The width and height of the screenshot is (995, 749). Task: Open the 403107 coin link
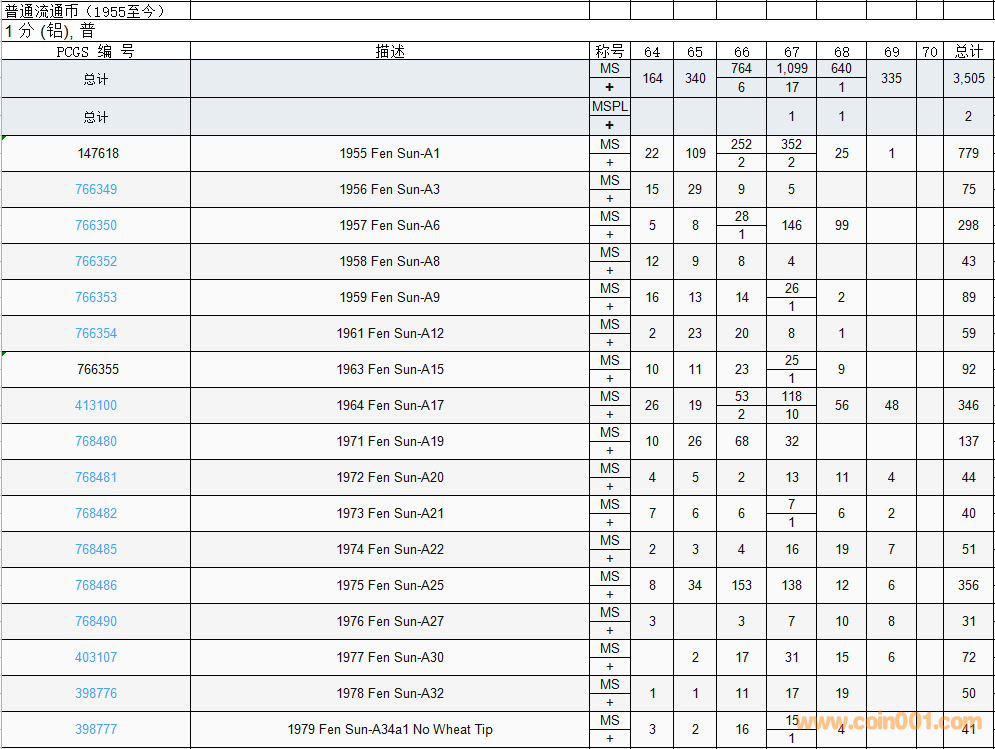[96, 658]
